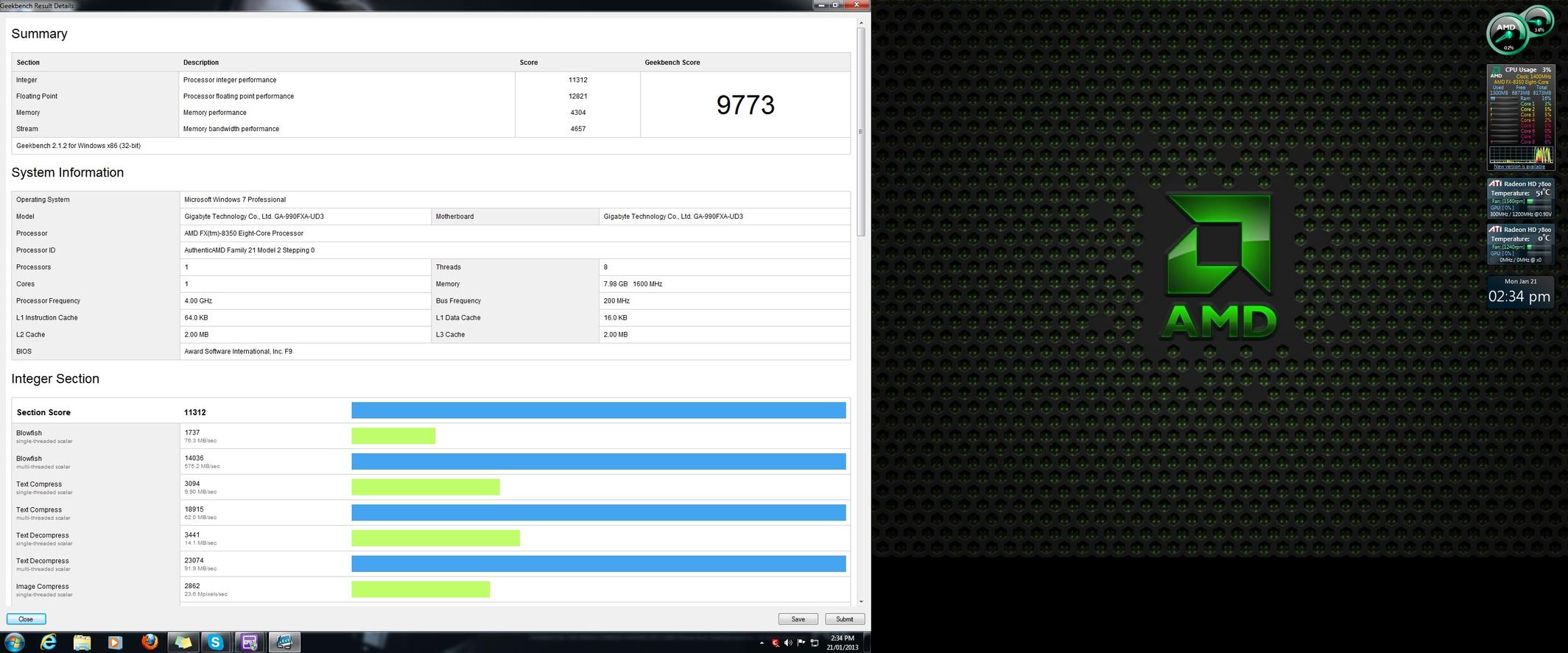Select the Geekbench taskbar icon
Viewport: 1568px width, 653px height.
284,642
